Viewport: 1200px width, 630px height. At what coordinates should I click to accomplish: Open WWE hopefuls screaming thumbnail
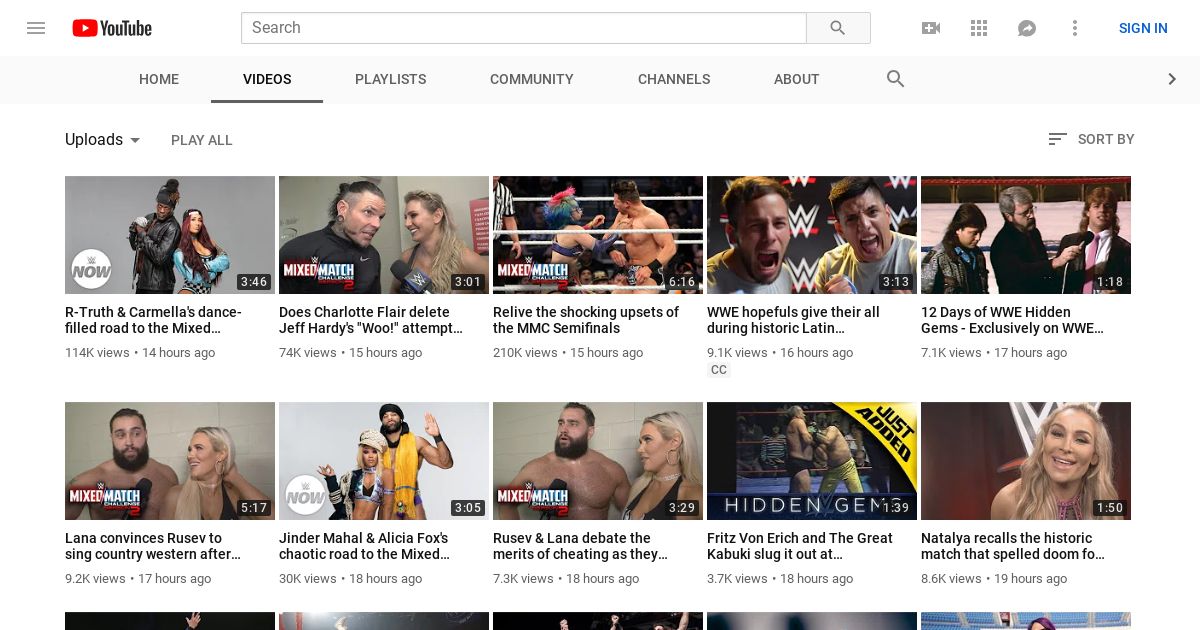812,235
